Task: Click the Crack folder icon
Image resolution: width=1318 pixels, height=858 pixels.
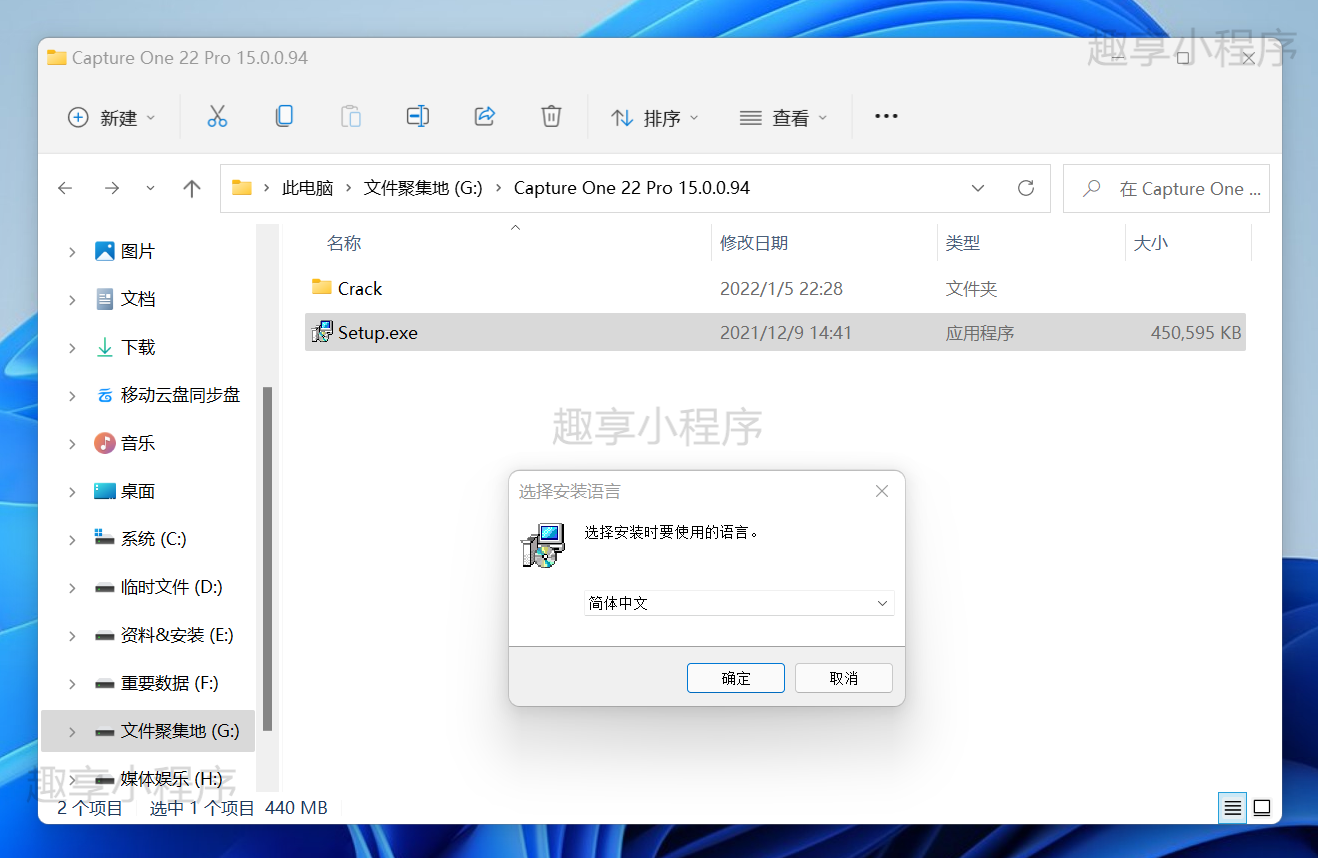Action: pyautogui.click(x=321, y=288)
